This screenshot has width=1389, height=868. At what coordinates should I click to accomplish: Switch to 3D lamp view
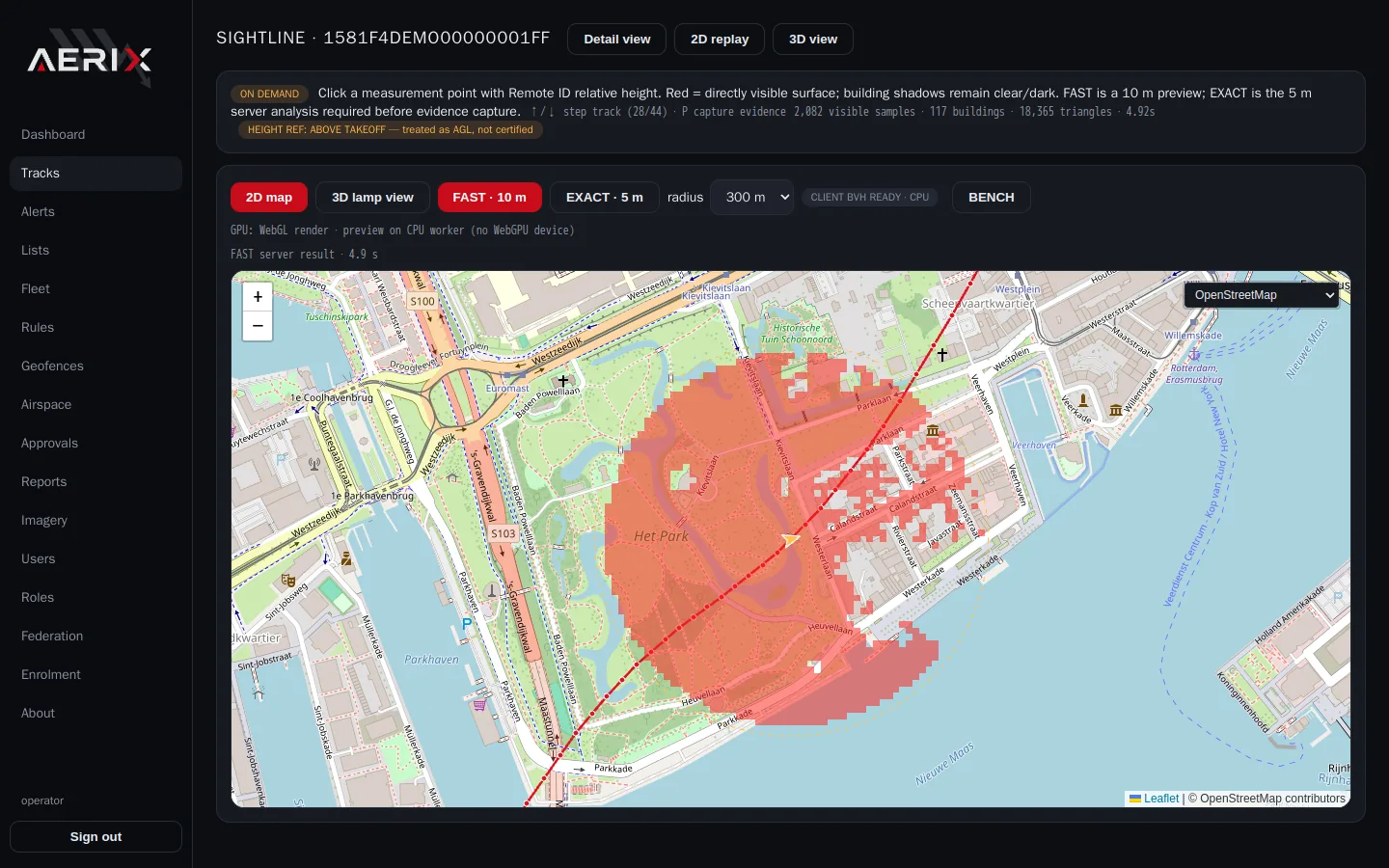[x=372, y=197]
